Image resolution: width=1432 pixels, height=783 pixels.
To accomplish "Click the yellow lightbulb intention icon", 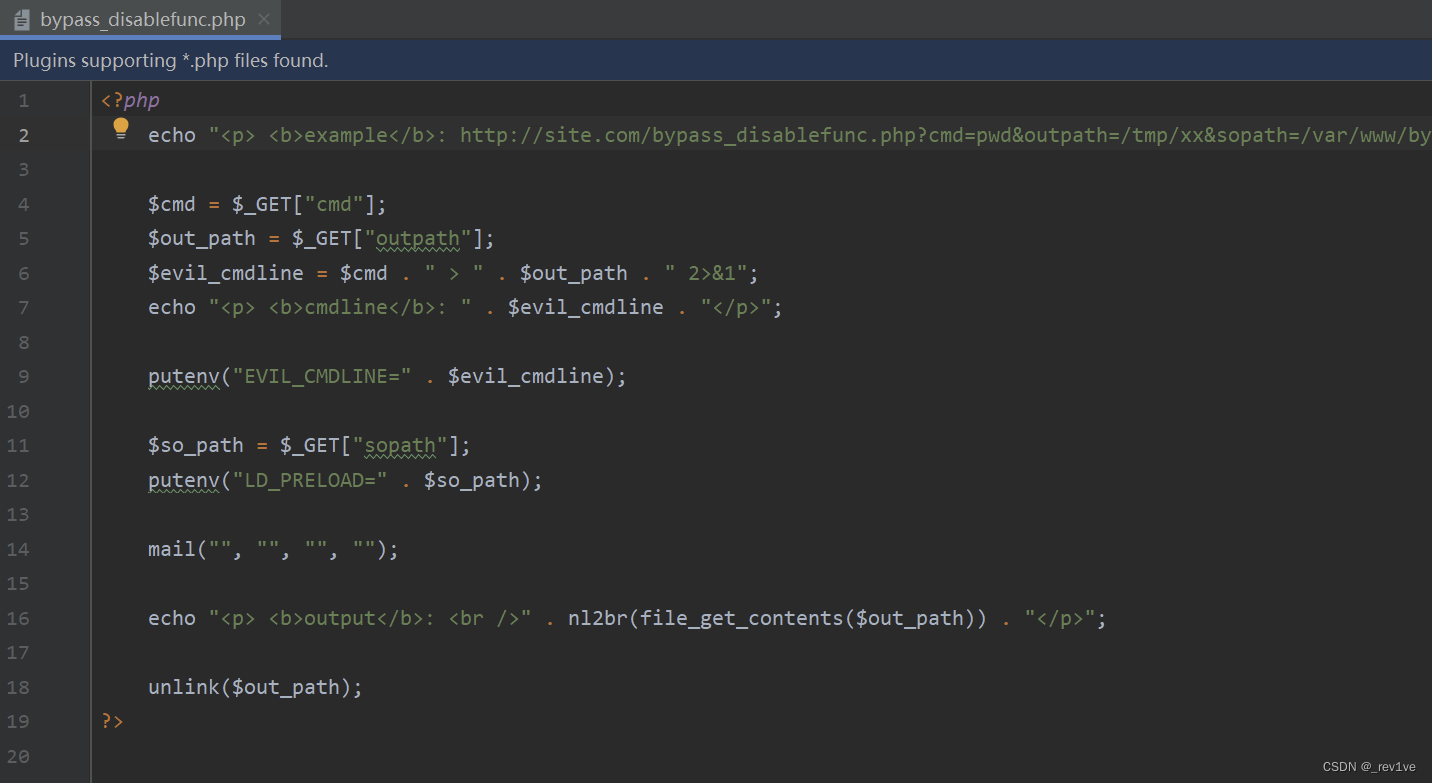I will click(121, 128).
